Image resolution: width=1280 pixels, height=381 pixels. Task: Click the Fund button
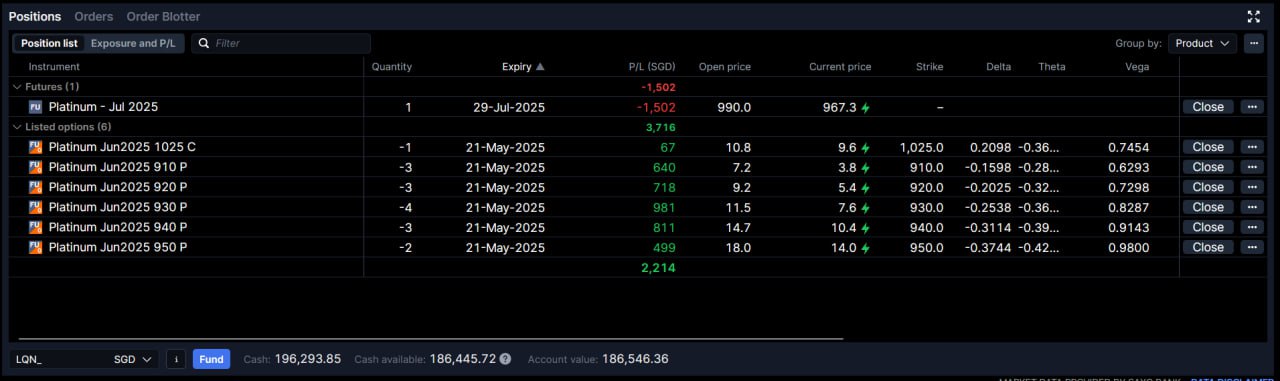click(211, 359)
